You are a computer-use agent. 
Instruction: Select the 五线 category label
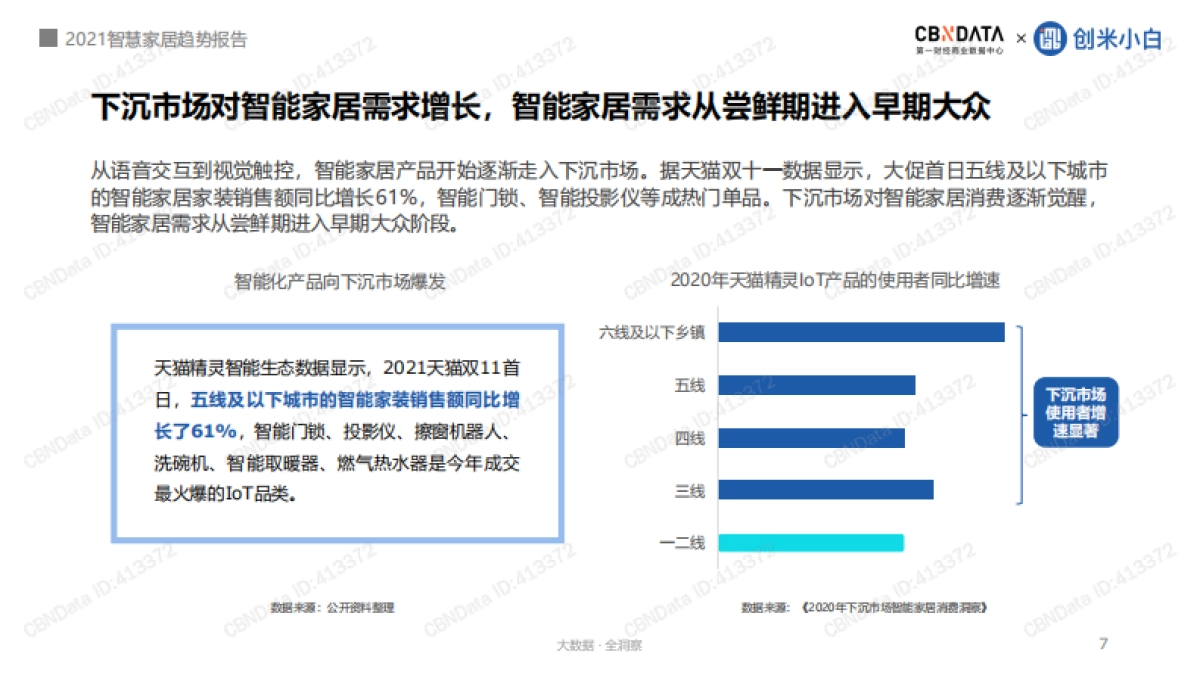point(693,382)
